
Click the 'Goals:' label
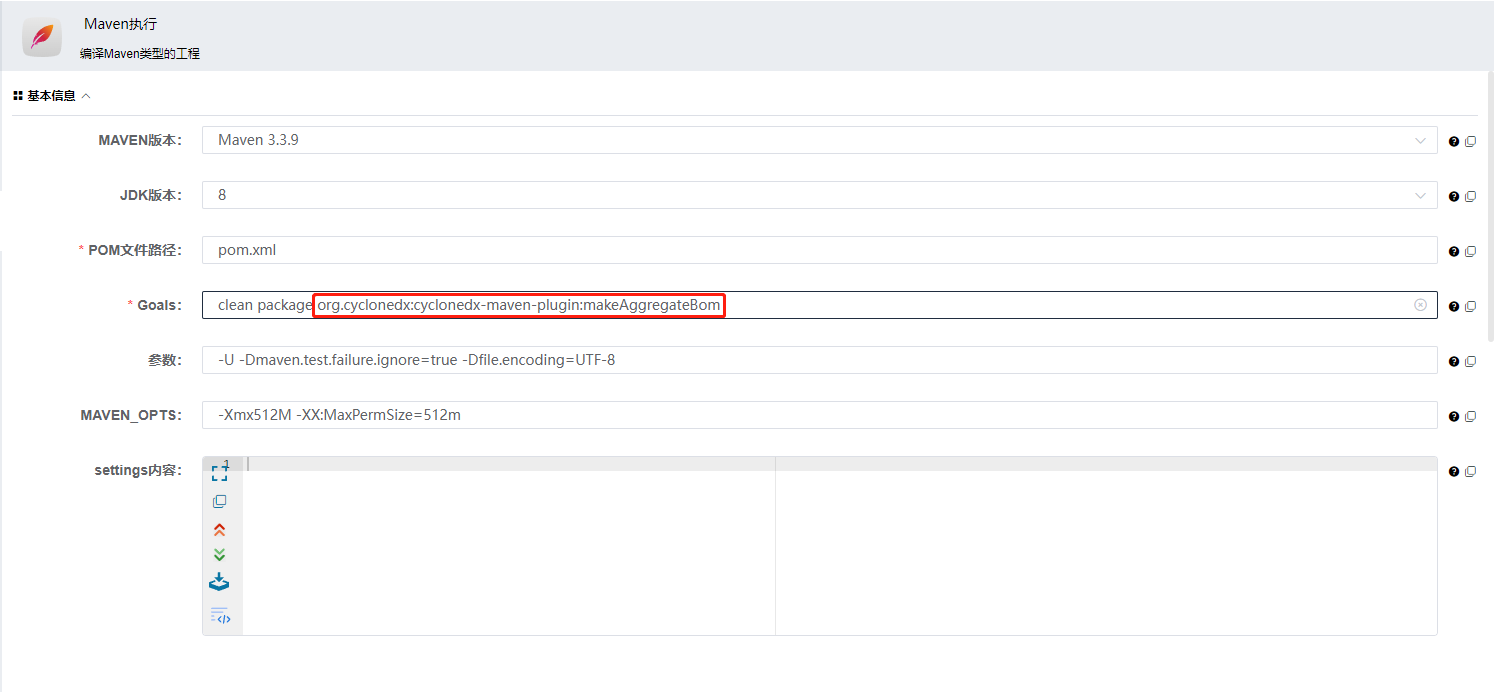click(x=160, y=305)
